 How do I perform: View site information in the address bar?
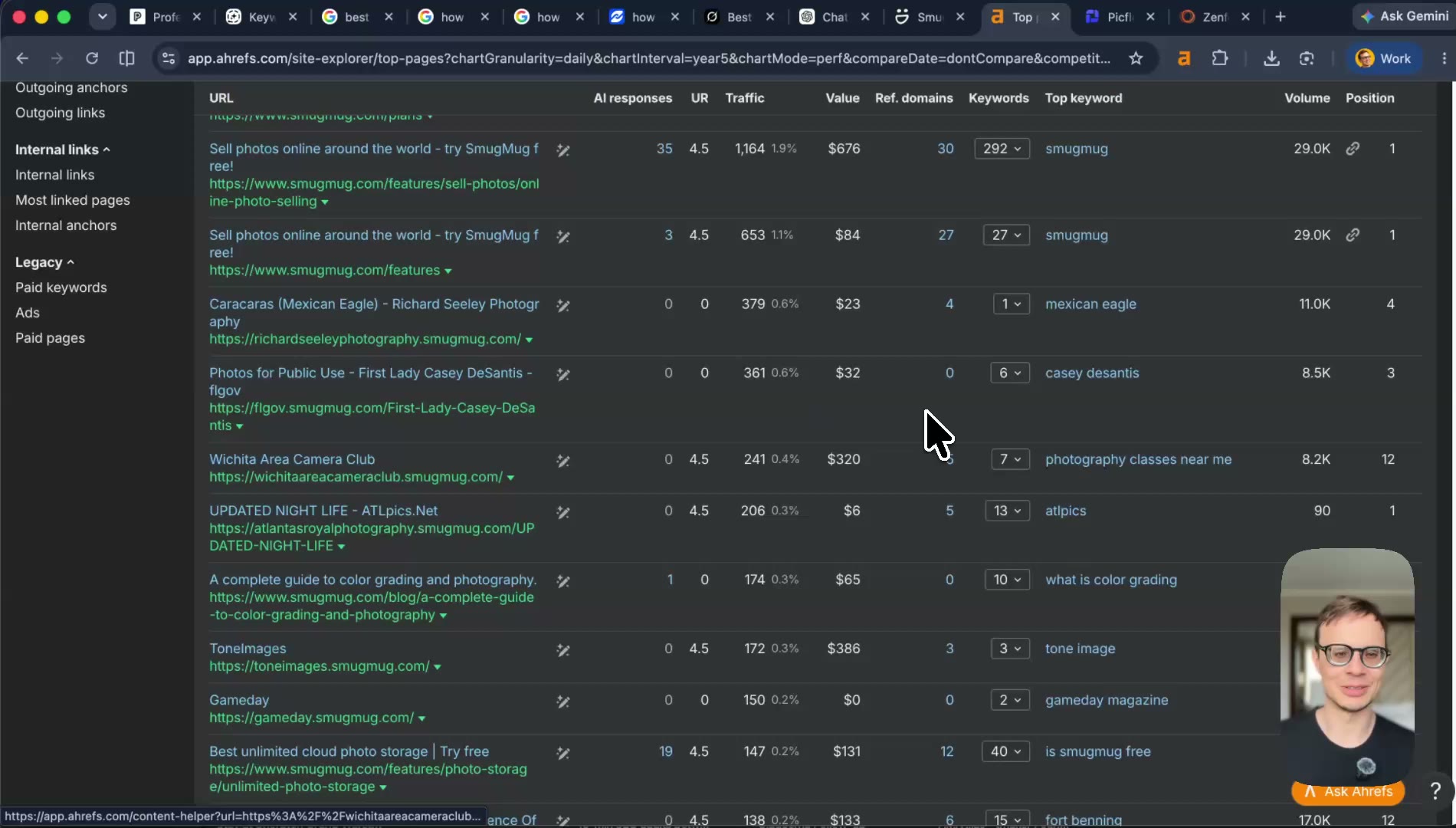pos(169,58)
